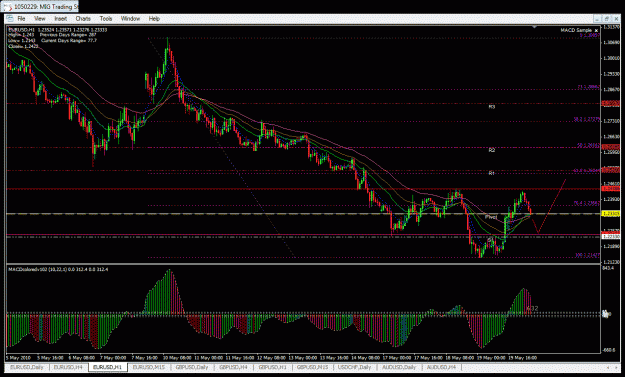Open the Window menu
This screenshot has width=625, height=377.
130,19
